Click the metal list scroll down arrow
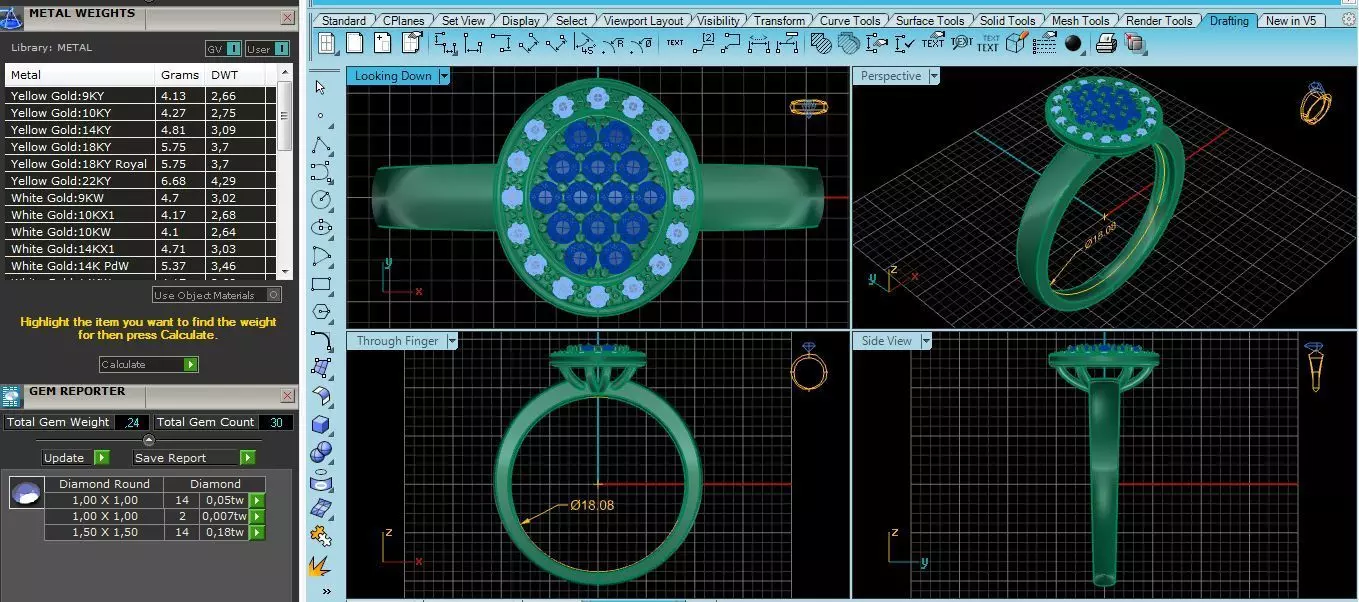1359x602 pixels. coord(285,271)
